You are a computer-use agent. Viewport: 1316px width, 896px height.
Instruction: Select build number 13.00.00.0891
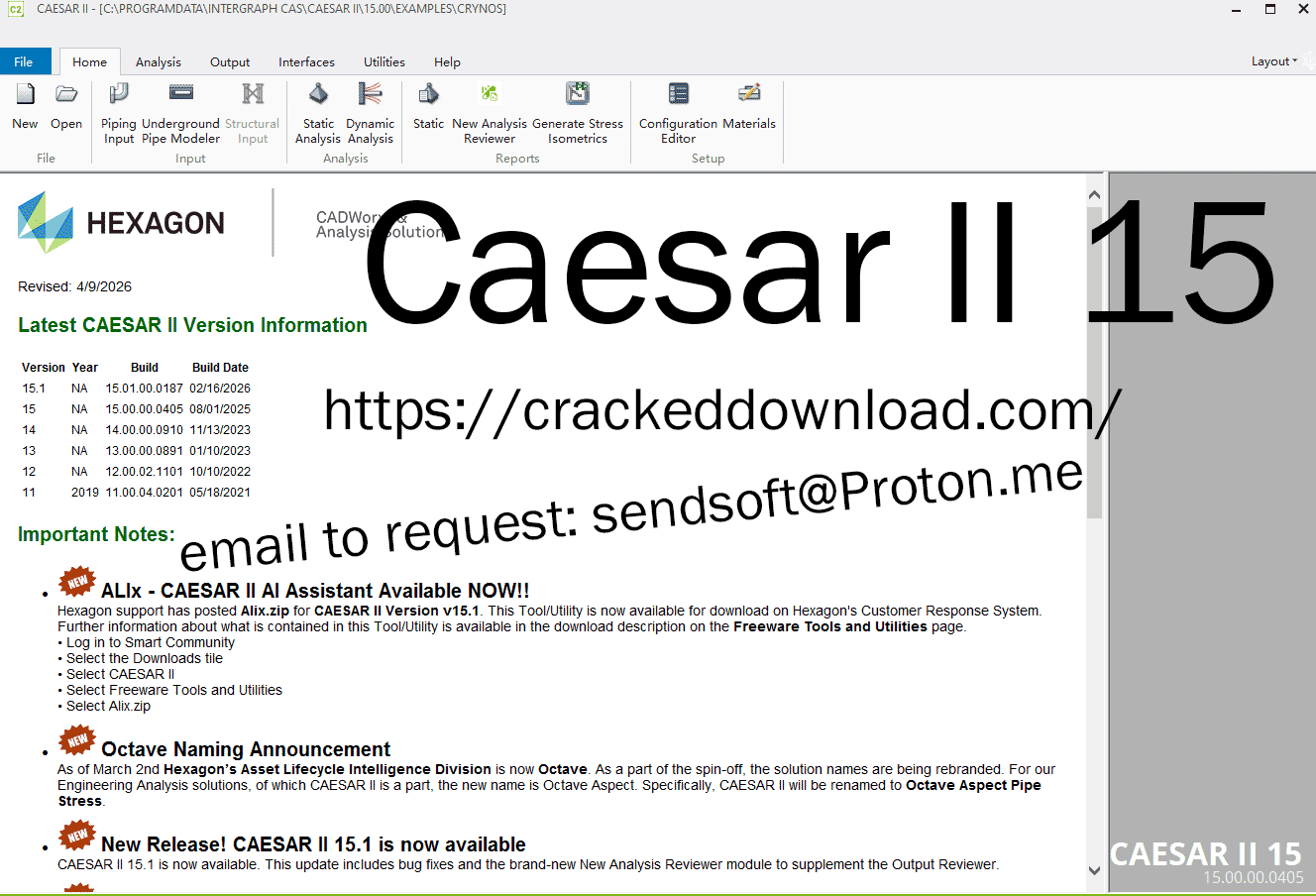coord(145,451)
